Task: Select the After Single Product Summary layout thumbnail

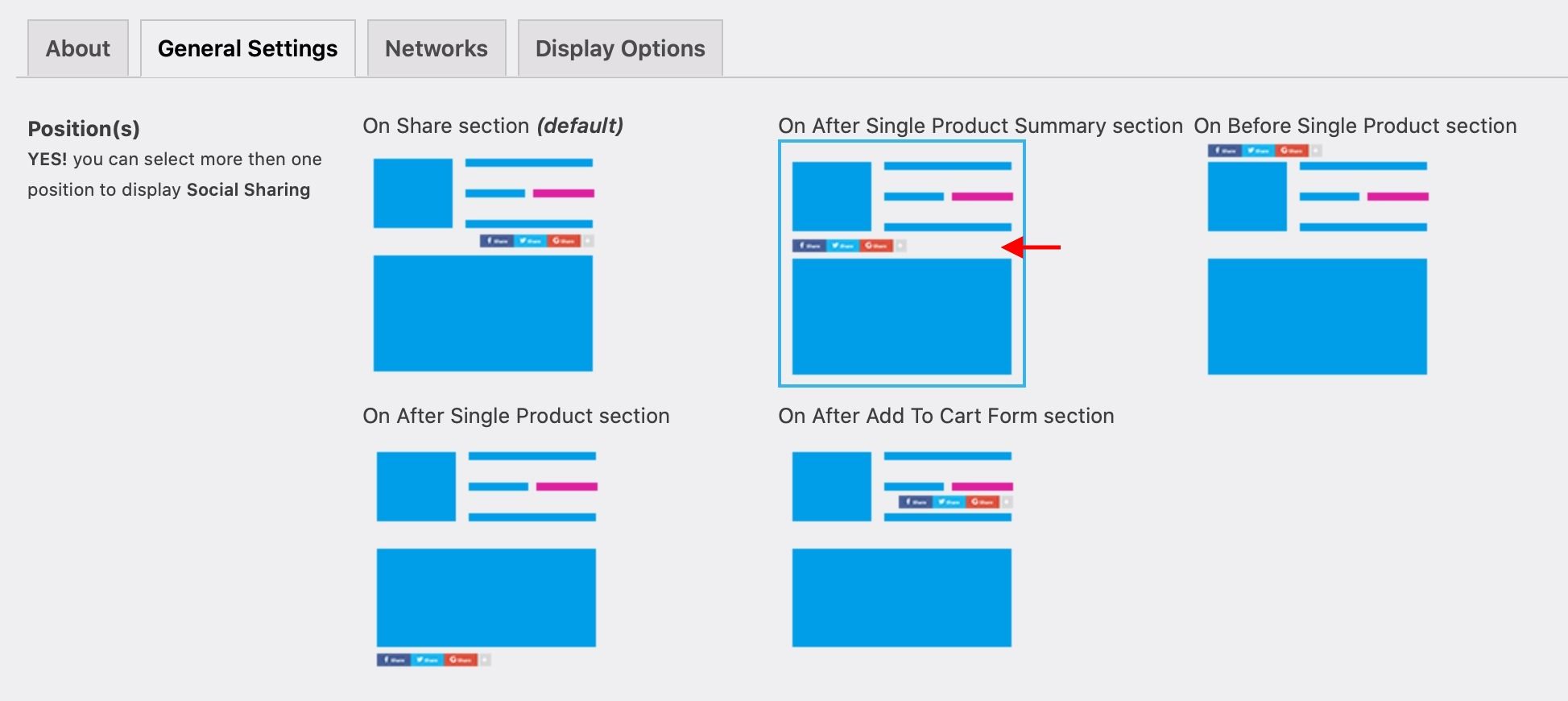Action: point(902,263)
